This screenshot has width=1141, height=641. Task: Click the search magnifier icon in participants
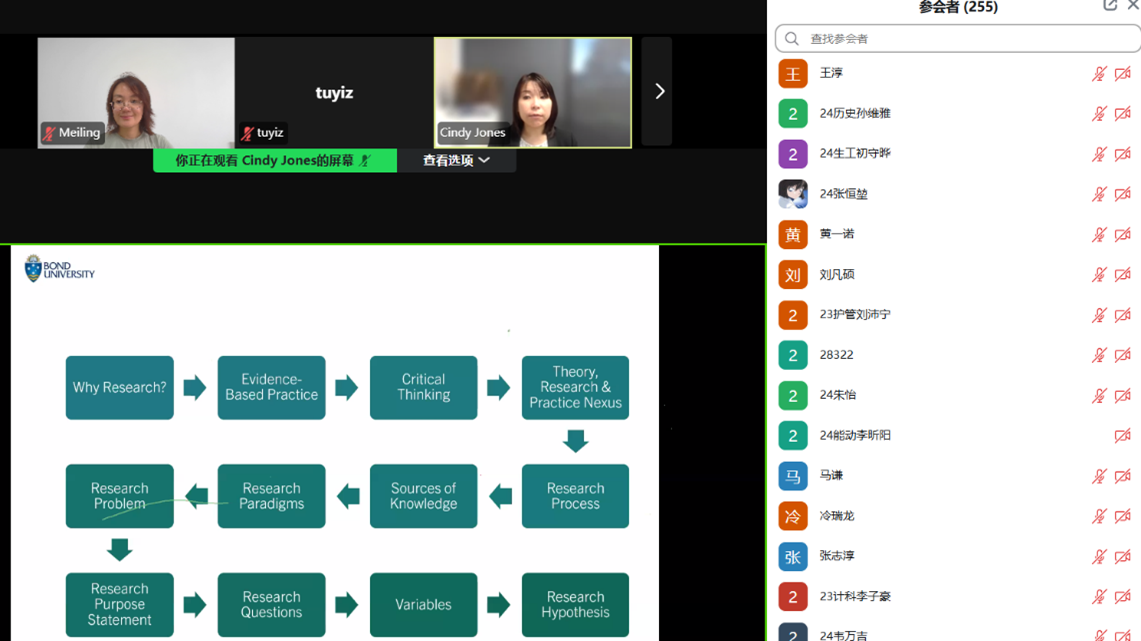pyautogui.click(x=792, y=39)
